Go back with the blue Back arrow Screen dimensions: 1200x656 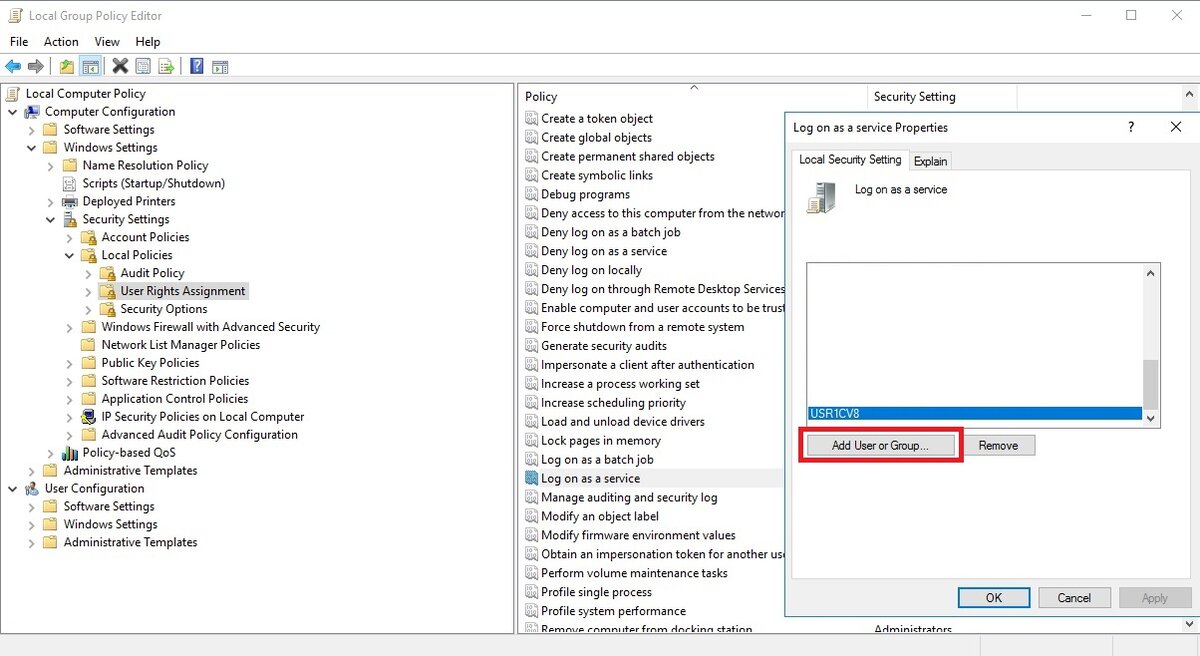(x=13, y=66)
